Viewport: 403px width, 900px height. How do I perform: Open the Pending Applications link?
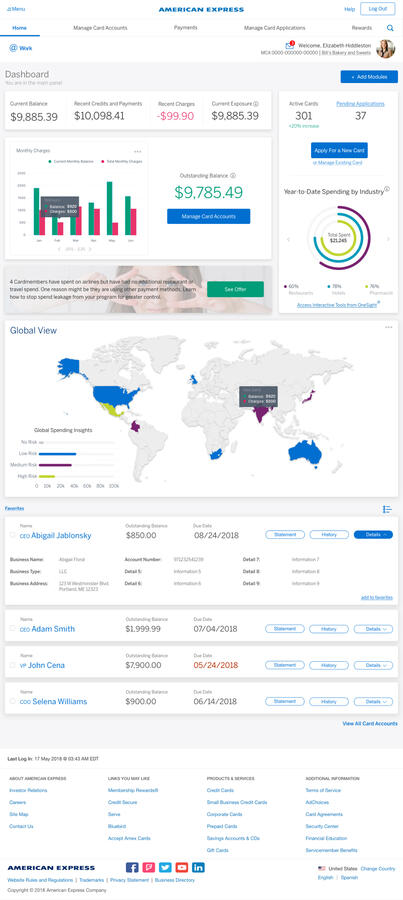point(361,104)
